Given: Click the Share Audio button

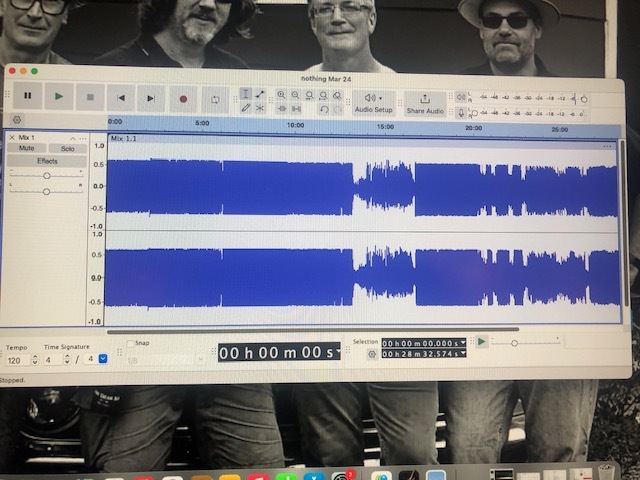Looking at the screenshot, I should (x=425, y=104).
